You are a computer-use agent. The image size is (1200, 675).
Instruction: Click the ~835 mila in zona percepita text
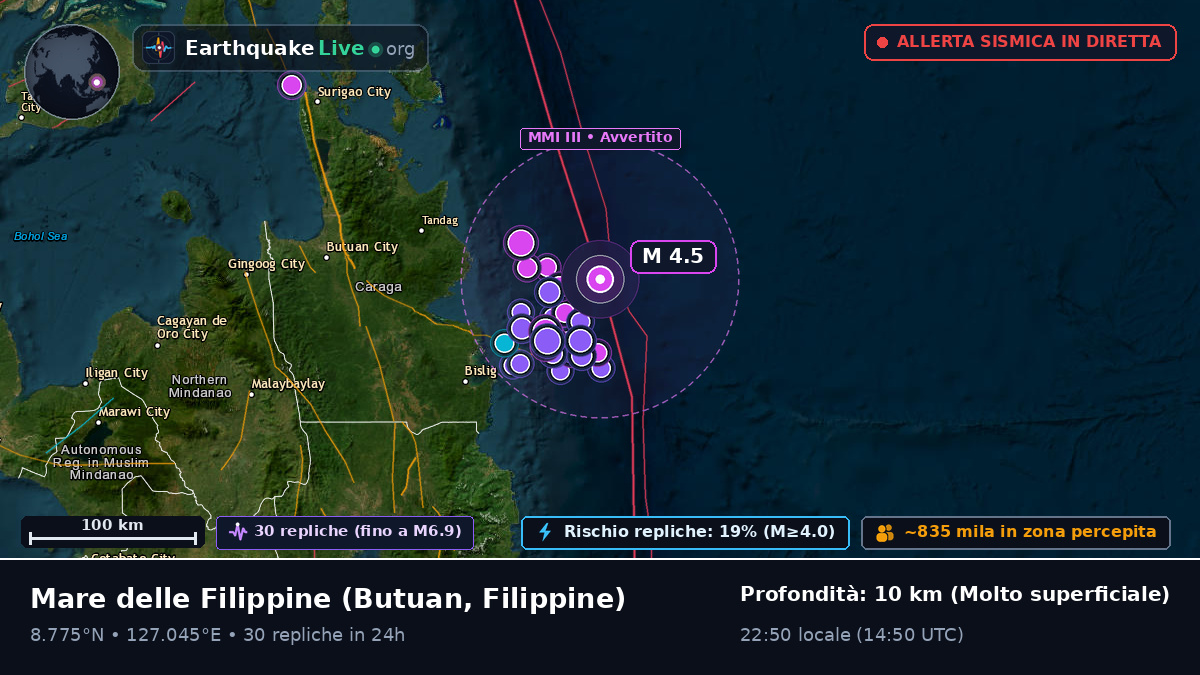click(1030, 532)
